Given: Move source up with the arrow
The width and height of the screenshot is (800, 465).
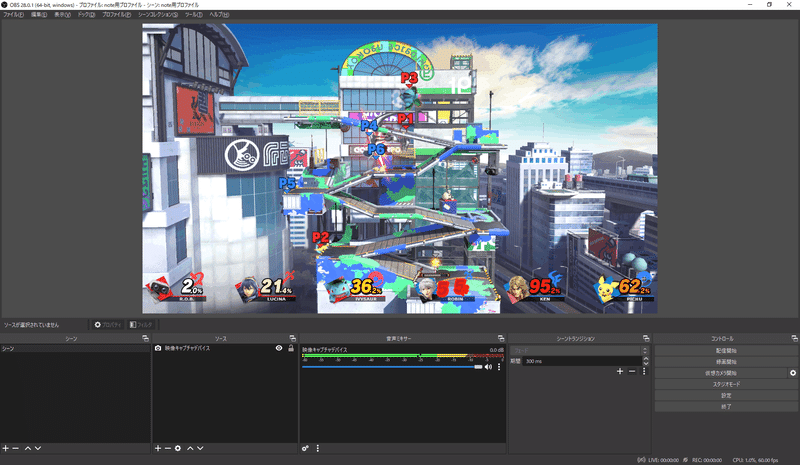Looking at the screenshot, I should 190,448.
